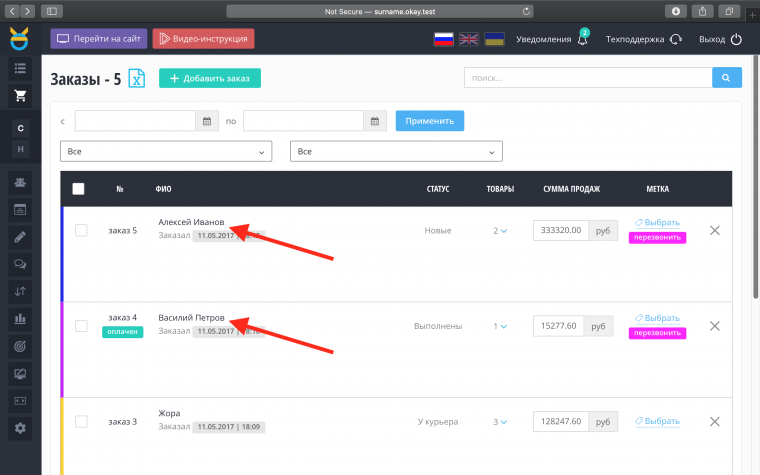Click Выход to log out
Screen dimensions: 760x475
tap(720, 40)
